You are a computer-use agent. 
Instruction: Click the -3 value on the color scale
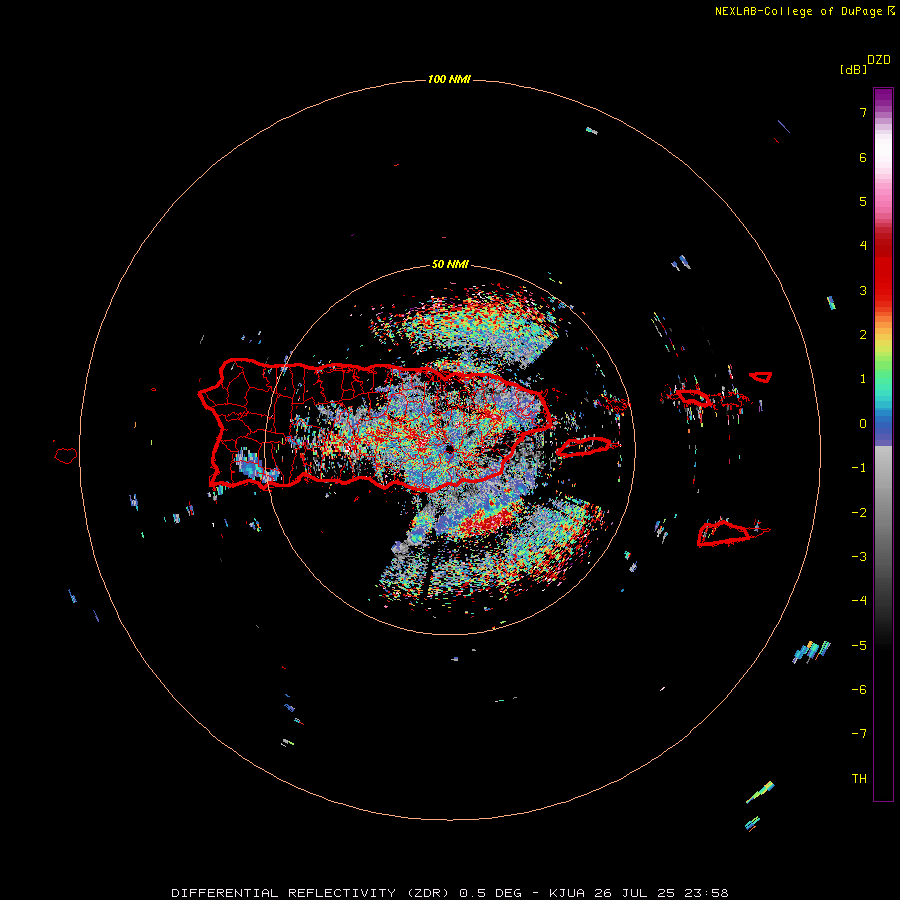(859, 557)
